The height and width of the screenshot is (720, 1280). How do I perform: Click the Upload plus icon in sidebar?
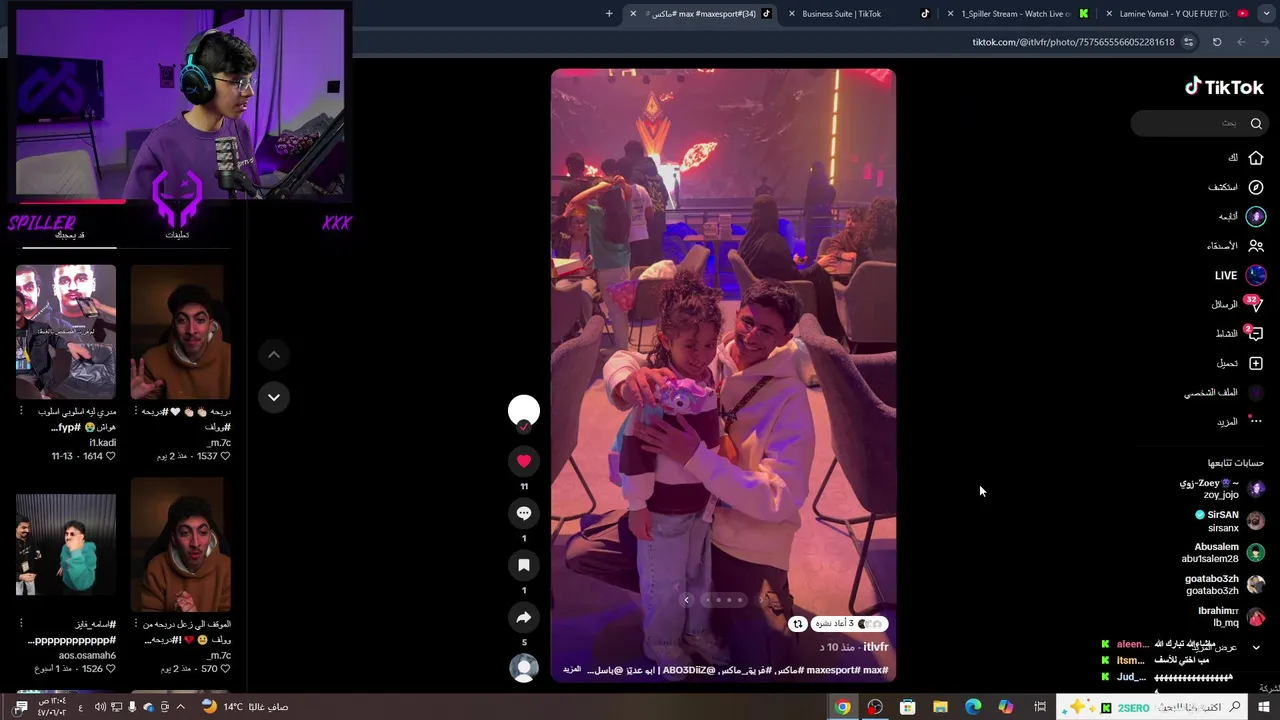[1256, 363]
